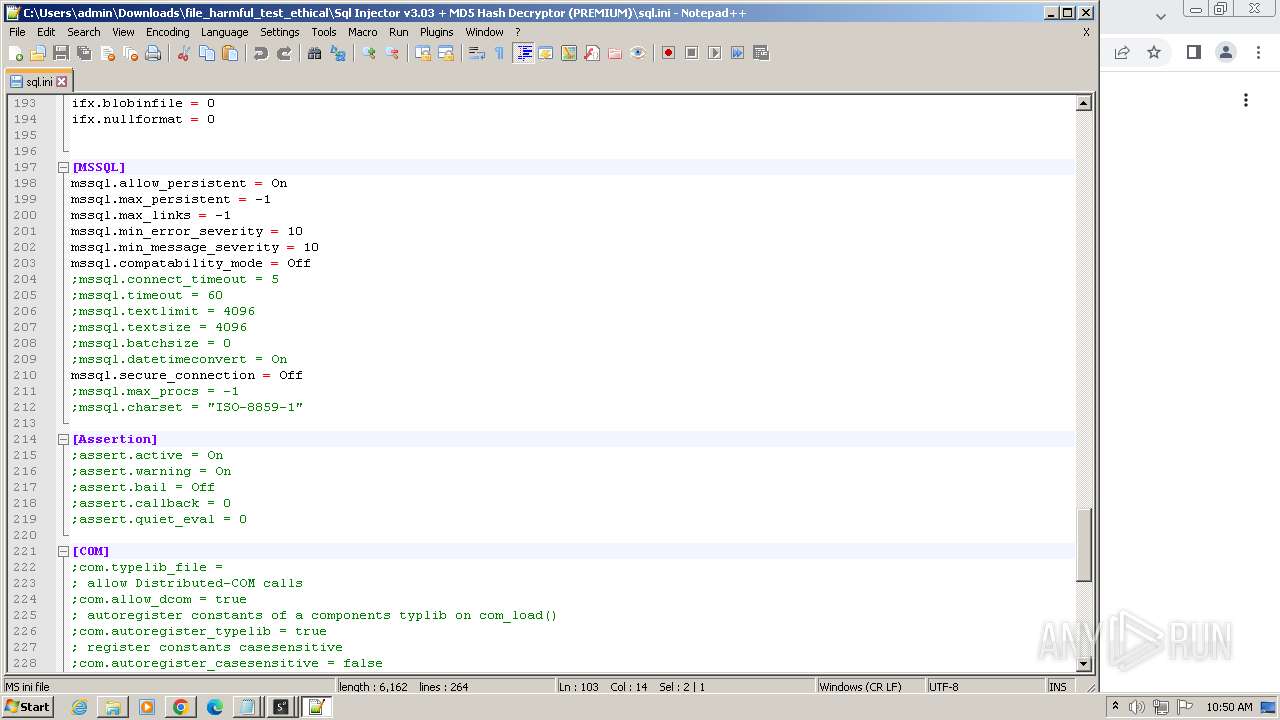Open the Windows Start menu
Screen dimensions: 1280x720
[28, 707]
